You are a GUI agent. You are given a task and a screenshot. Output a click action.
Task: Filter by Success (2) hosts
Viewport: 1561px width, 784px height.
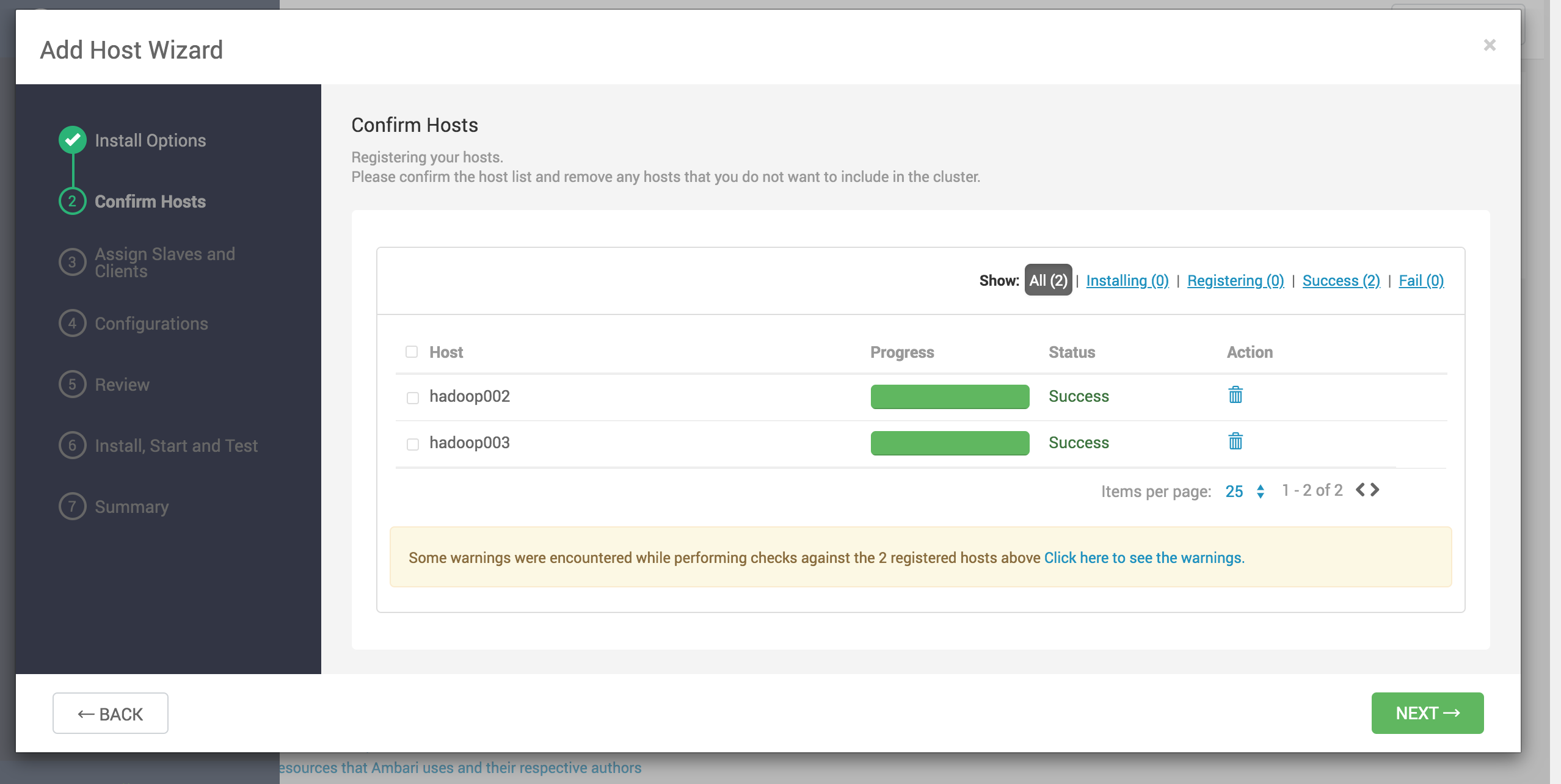click(x=1341, y=280)
